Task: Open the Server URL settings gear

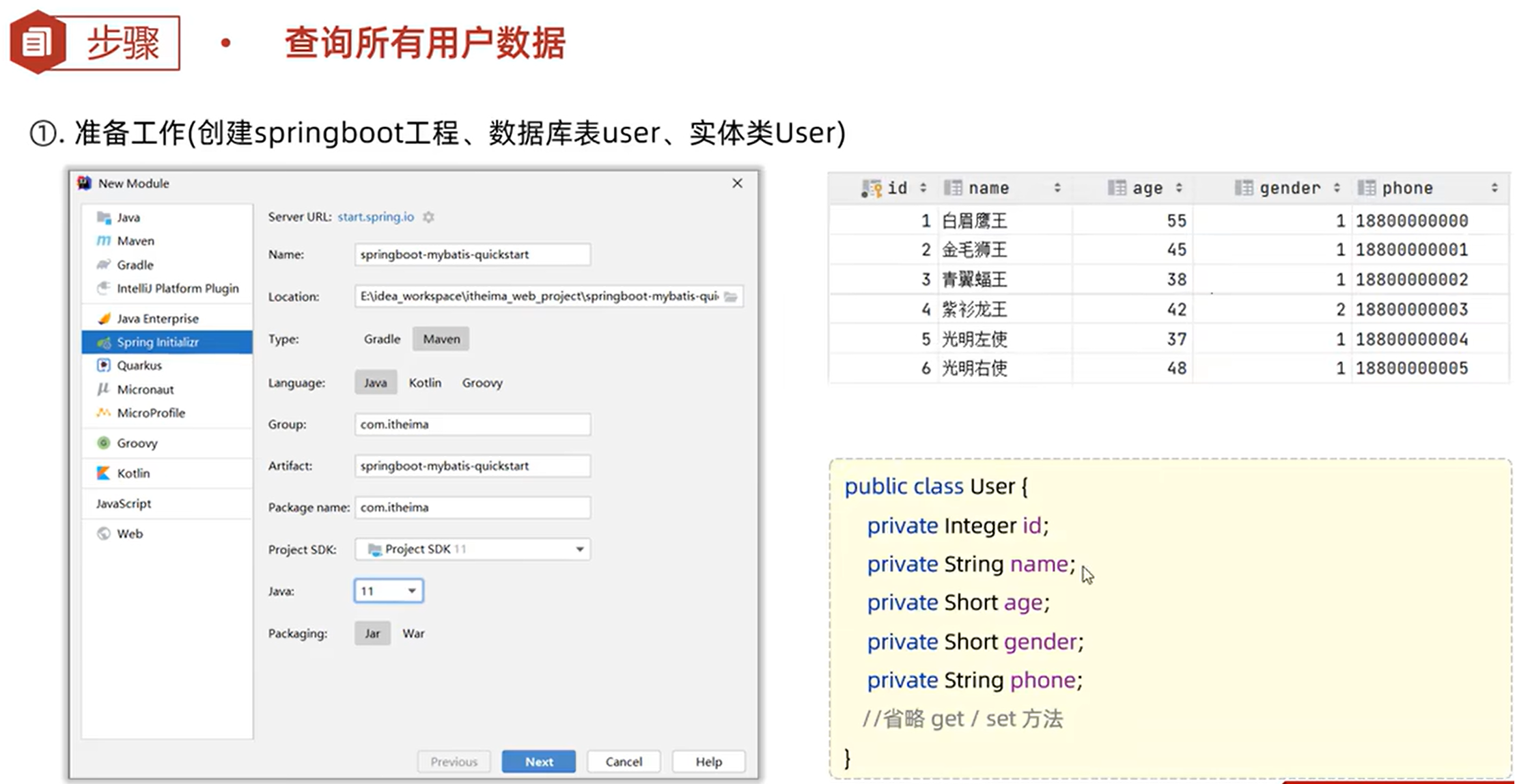Action: (x=428, y=216)
